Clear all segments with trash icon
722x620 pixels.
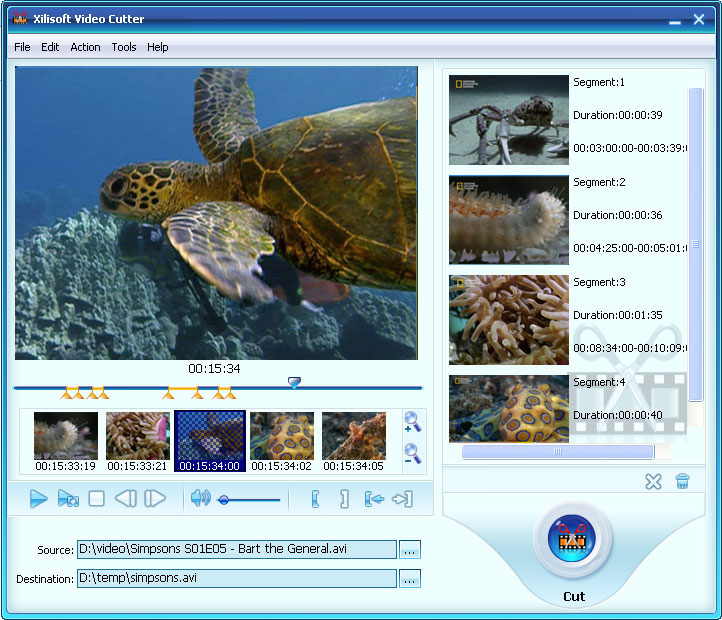682,482
